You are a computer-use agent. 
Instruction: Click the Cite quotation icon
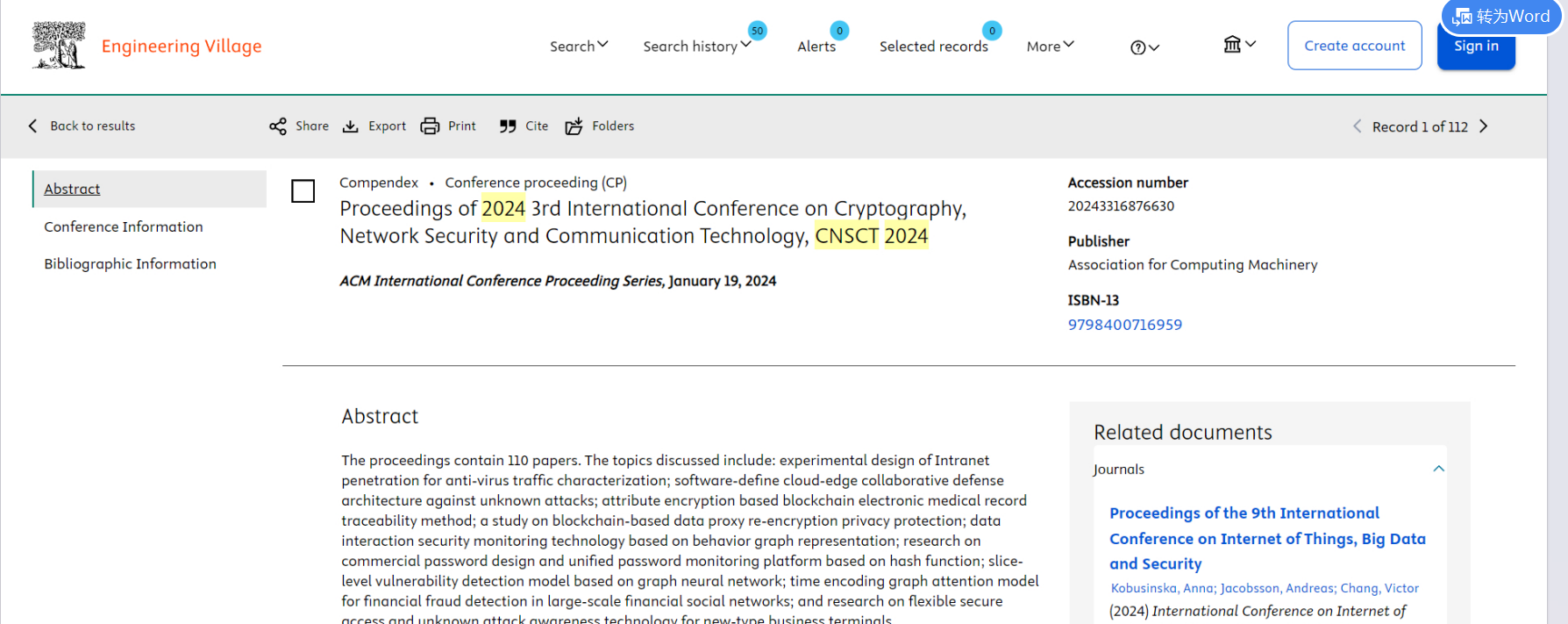point(508,126)
